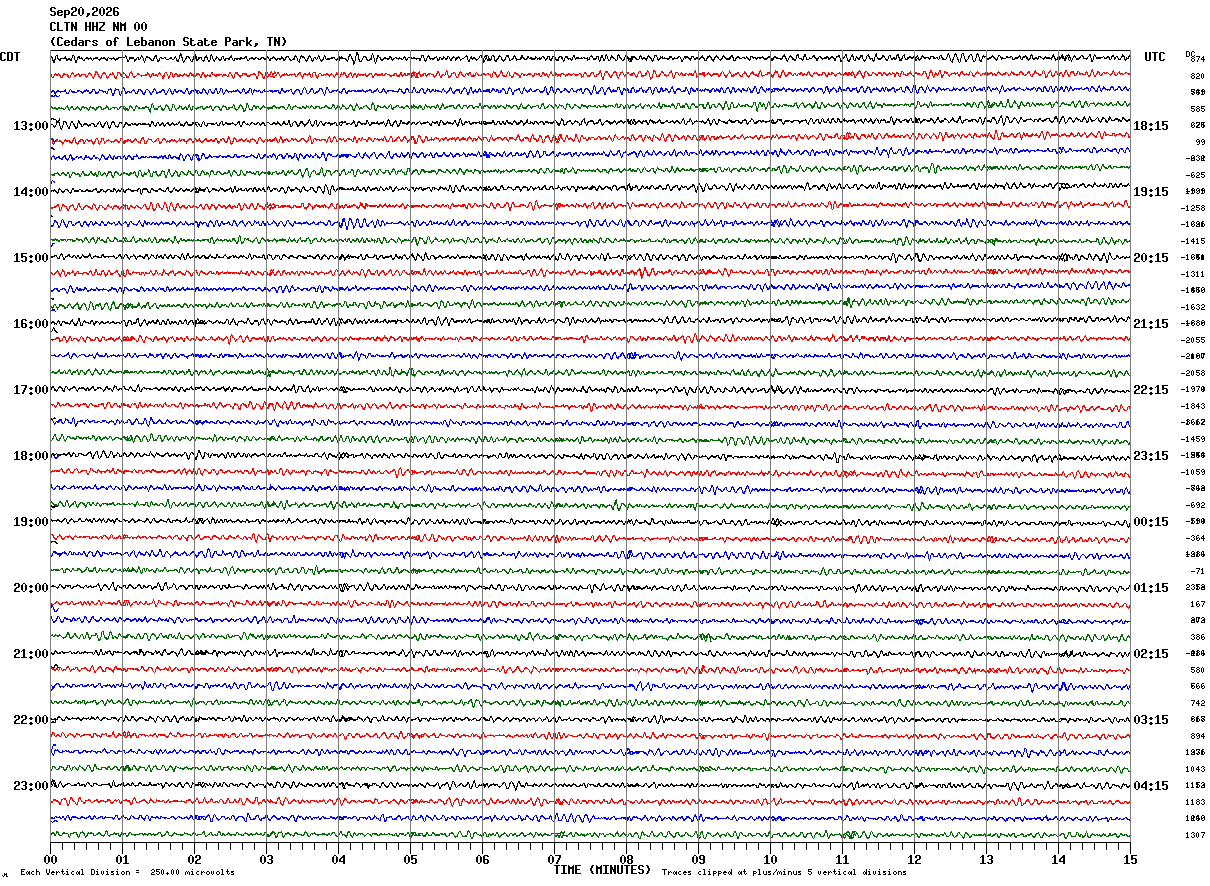Click the CDT column header
1210x886 pixels.
point(10,57)
